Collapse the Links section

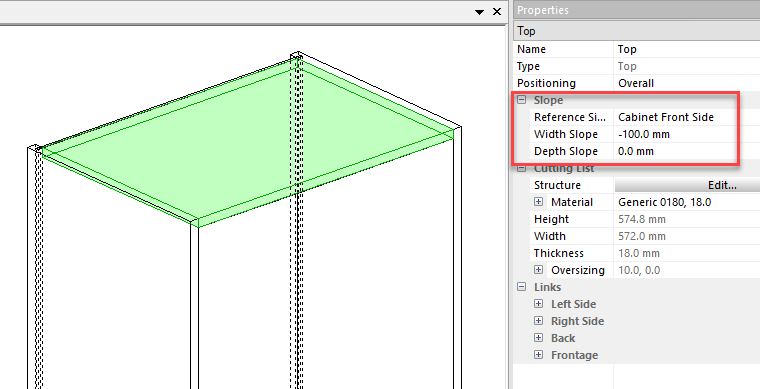522,287
